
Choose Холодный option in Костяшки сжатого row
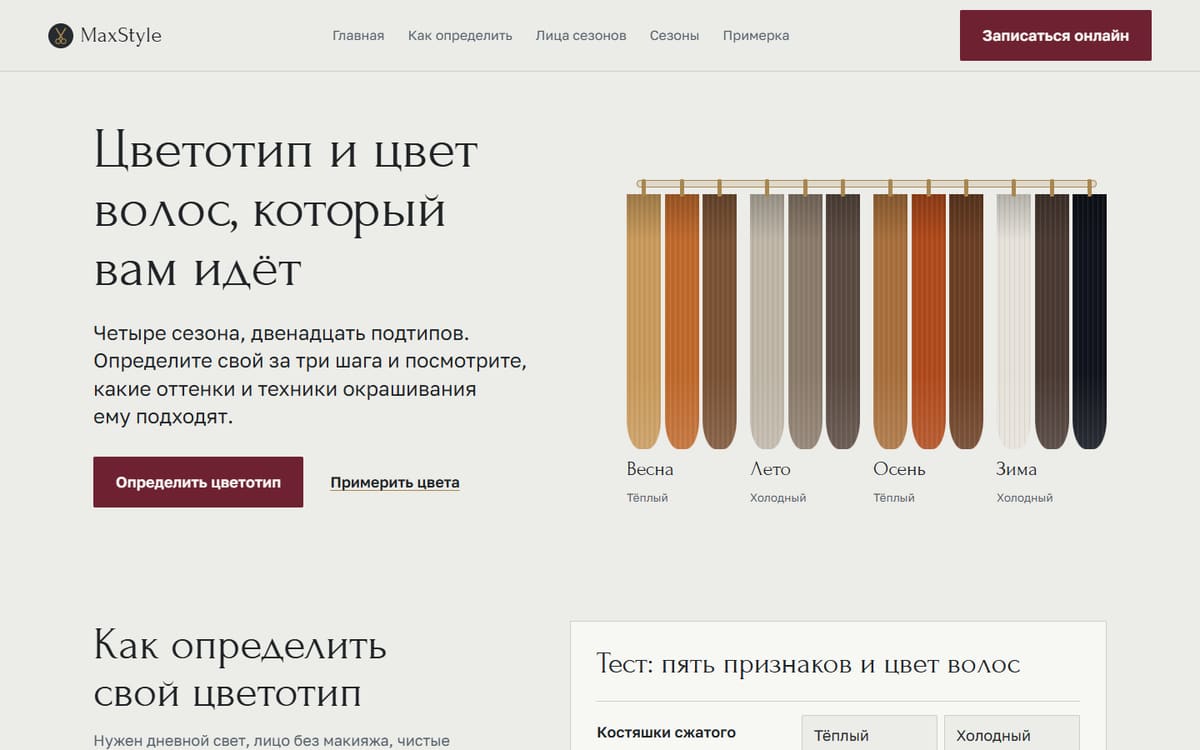(x=1012, y=734)
